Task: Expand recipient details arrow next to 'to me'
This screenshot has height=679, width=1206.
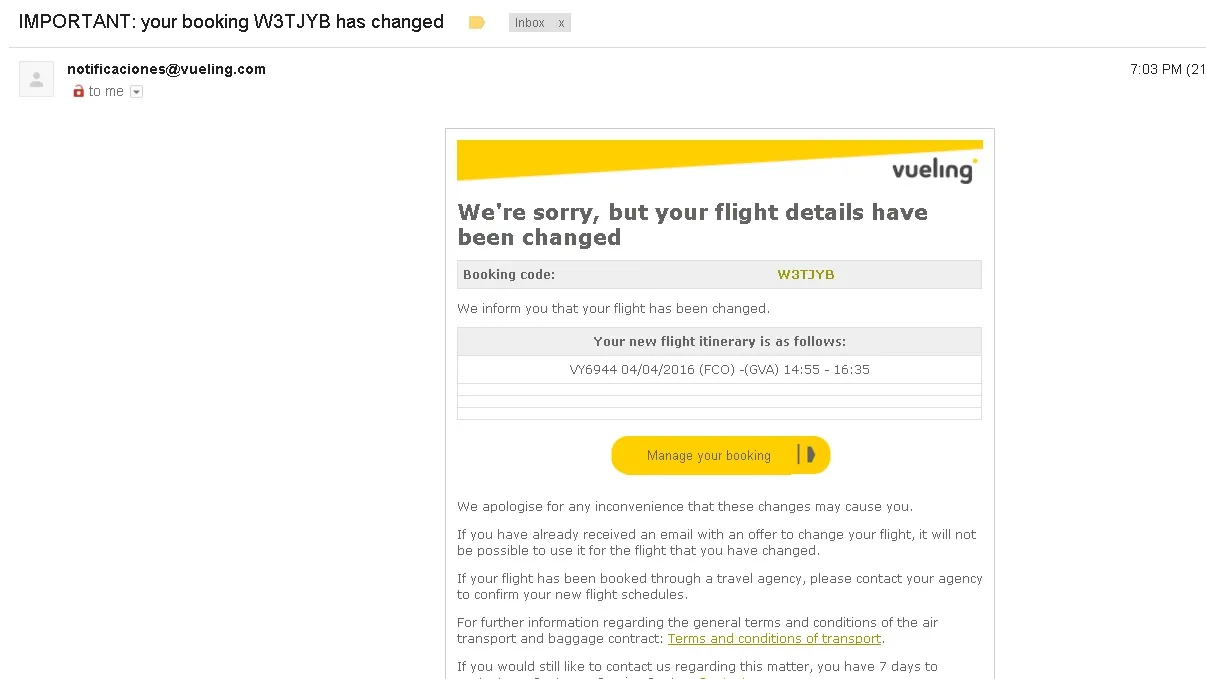Action: pyautogui.click(x=137, y=92)
